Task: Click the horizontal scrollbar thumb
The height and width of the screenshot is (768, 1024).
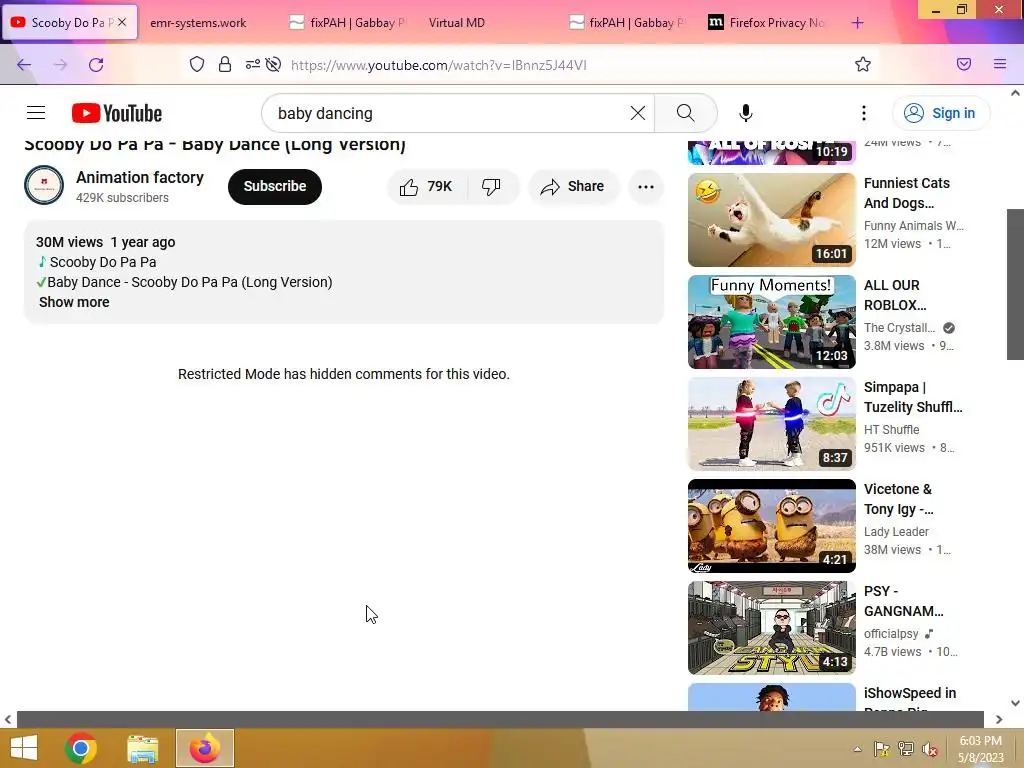Action: [x=500, y=719]
